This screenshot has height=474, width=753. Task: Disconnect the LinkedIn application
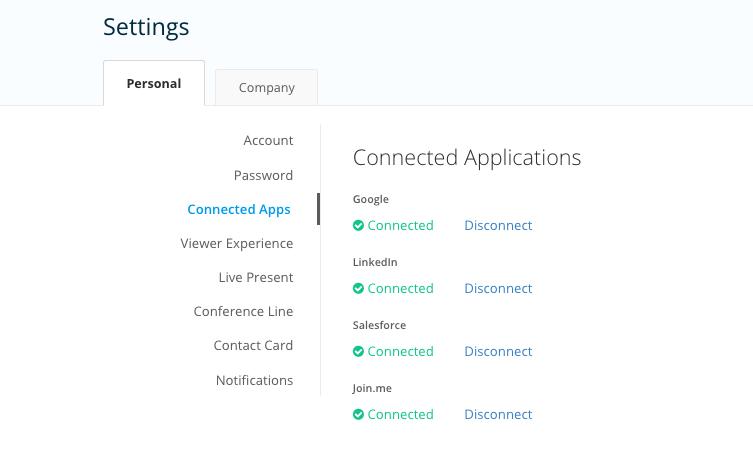pos(498,288)
